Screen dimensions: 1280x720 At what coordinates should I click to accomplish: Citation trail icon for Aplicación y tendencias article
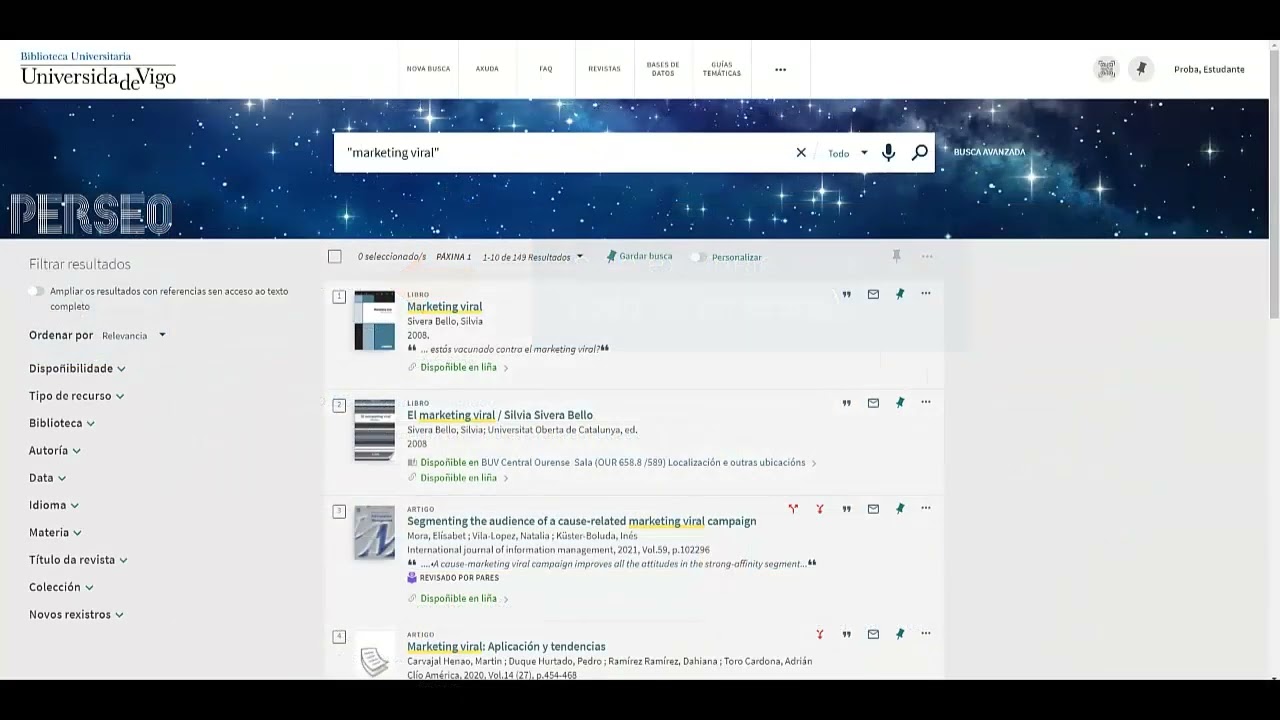820,634
